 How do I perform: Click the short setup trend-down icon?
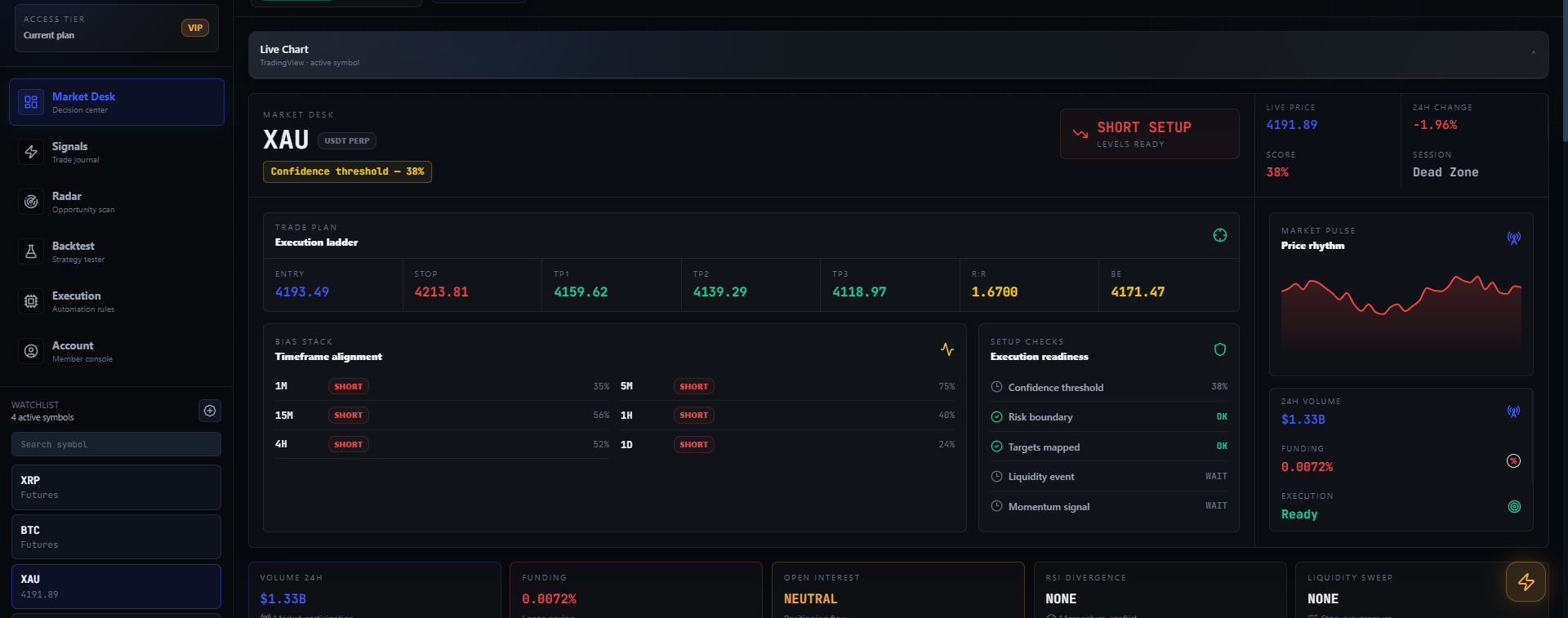1080,134
